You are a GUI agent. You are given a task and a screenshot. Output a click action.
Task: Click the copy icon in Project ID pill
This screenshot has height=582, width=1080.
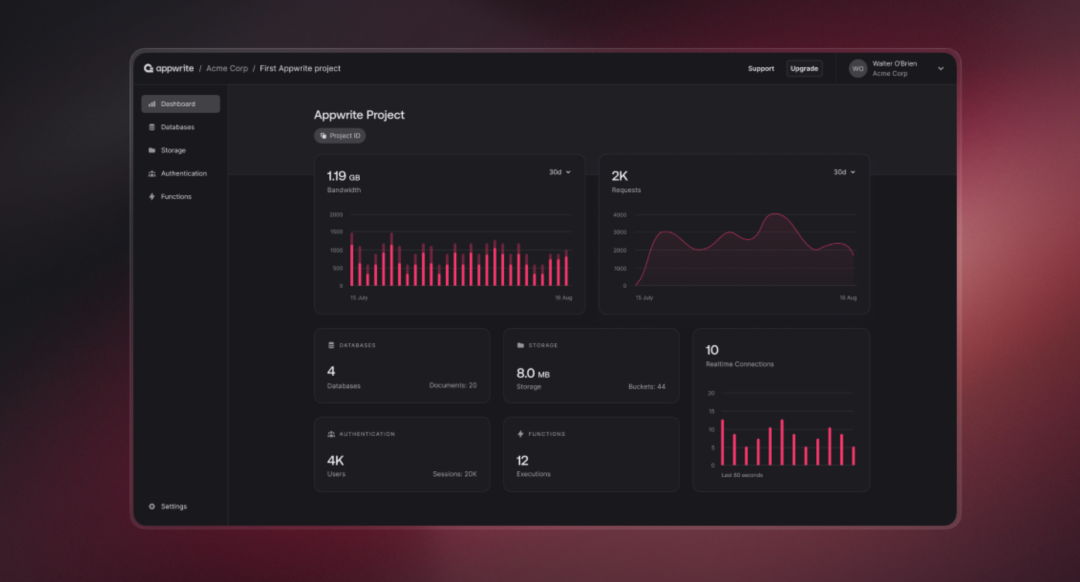[x=323, y=136]
